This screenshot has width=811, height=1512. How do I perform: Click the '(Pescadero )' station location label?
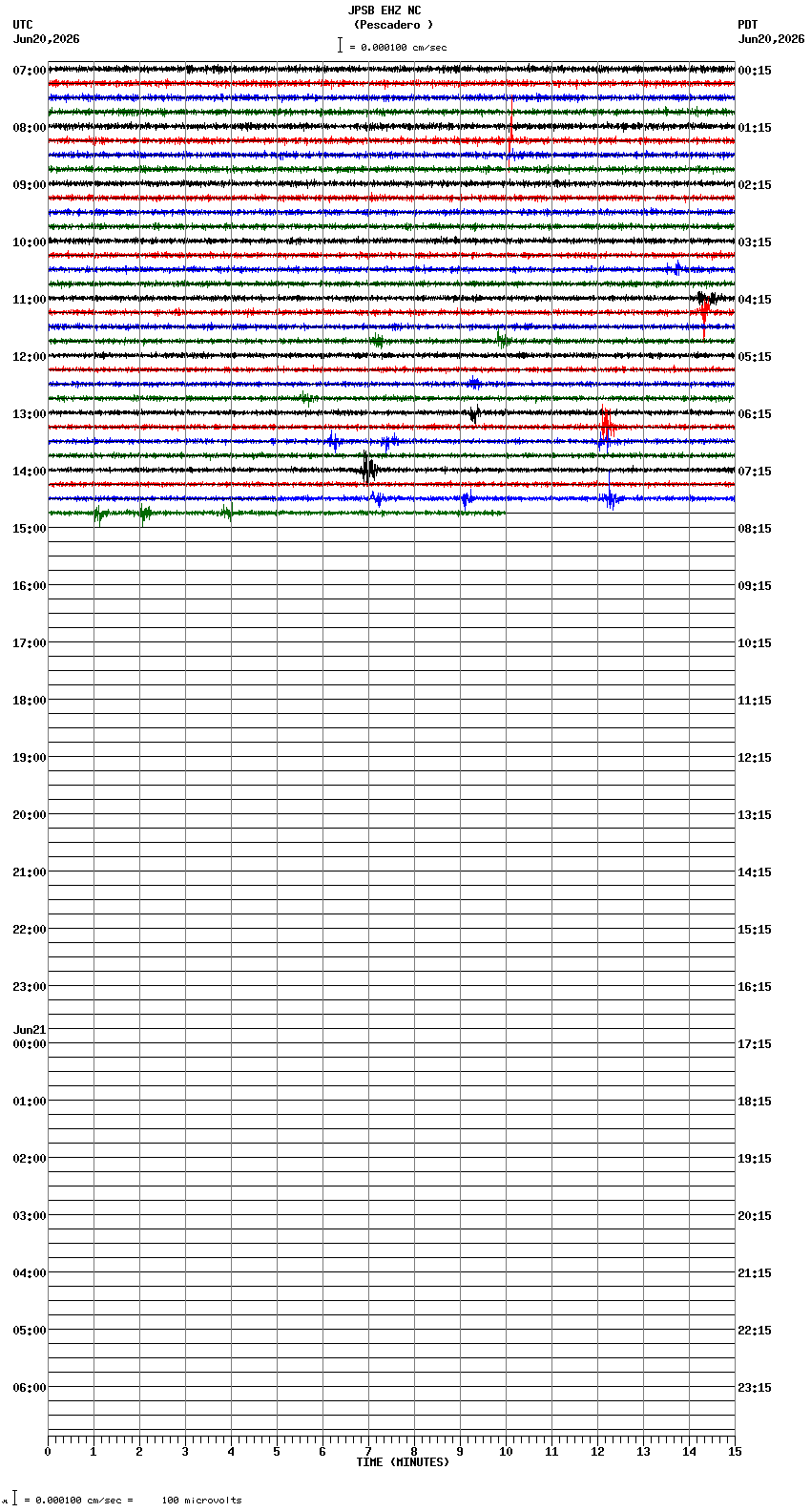pyautogui.click(x=393, y=25)
